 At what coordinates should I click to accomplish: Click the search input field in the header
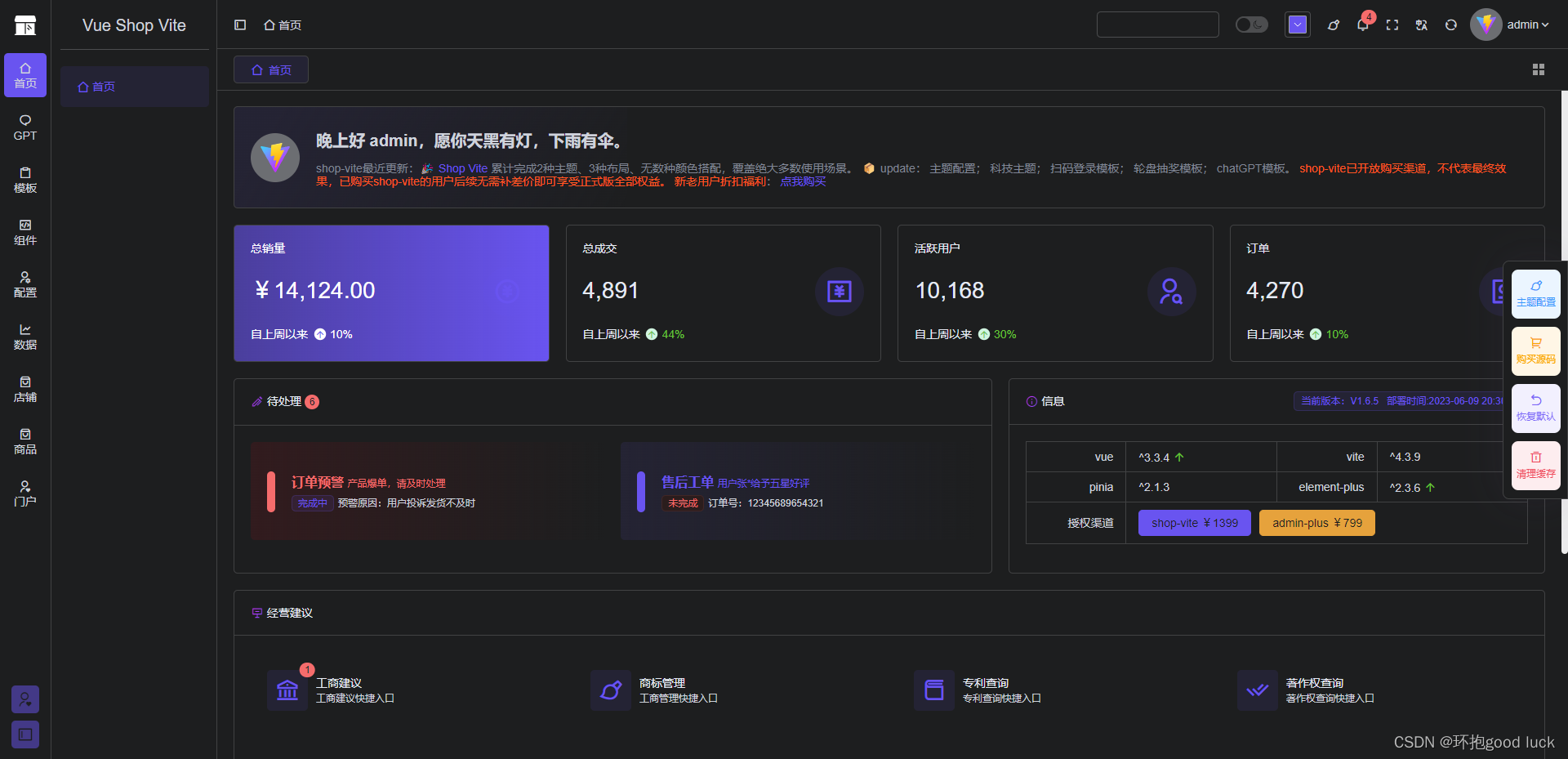pyautogui.click(x=1157, y=25)
